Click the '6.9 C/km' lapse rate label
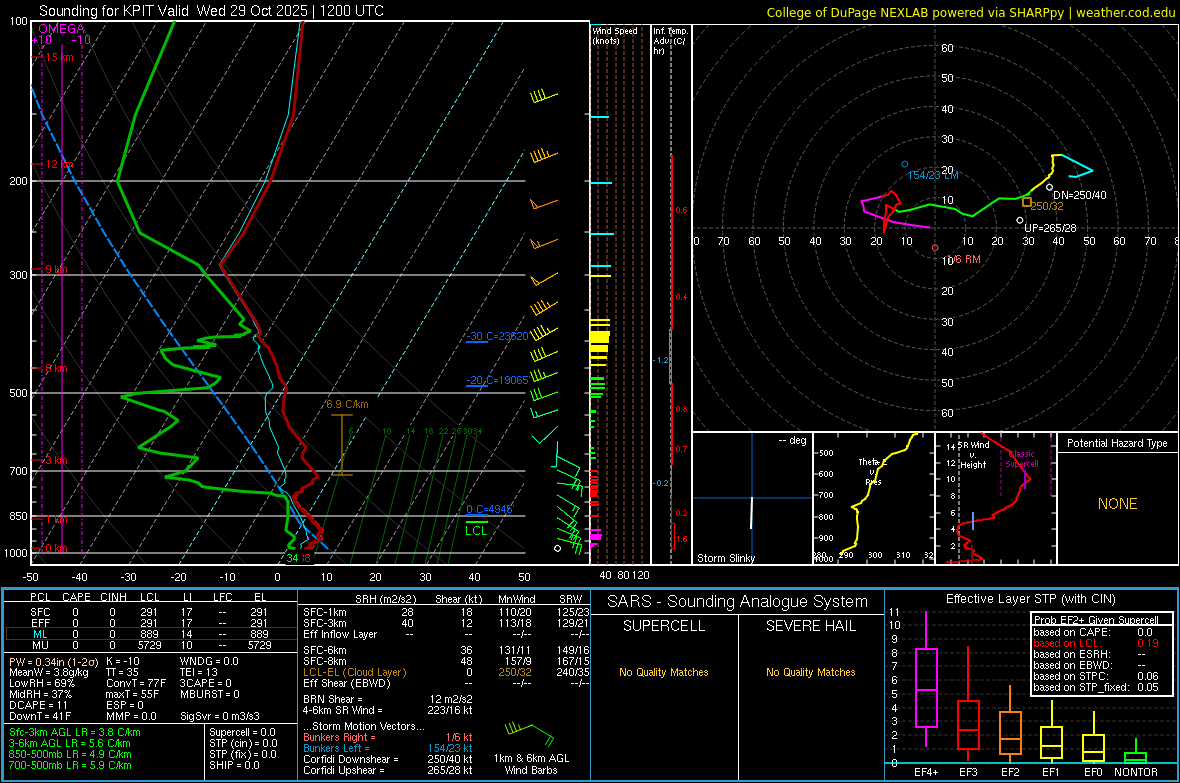The height and width of the screenshot is (783, 1180). click(347, 404)
